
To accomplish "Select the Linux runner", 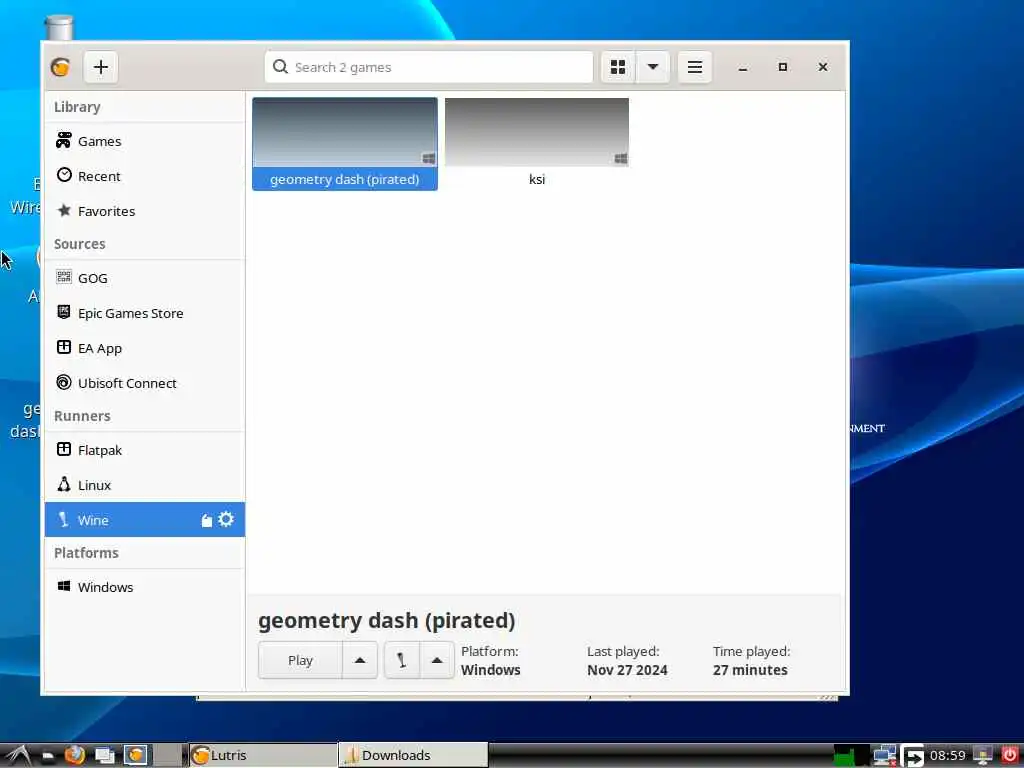I will 145,485.
